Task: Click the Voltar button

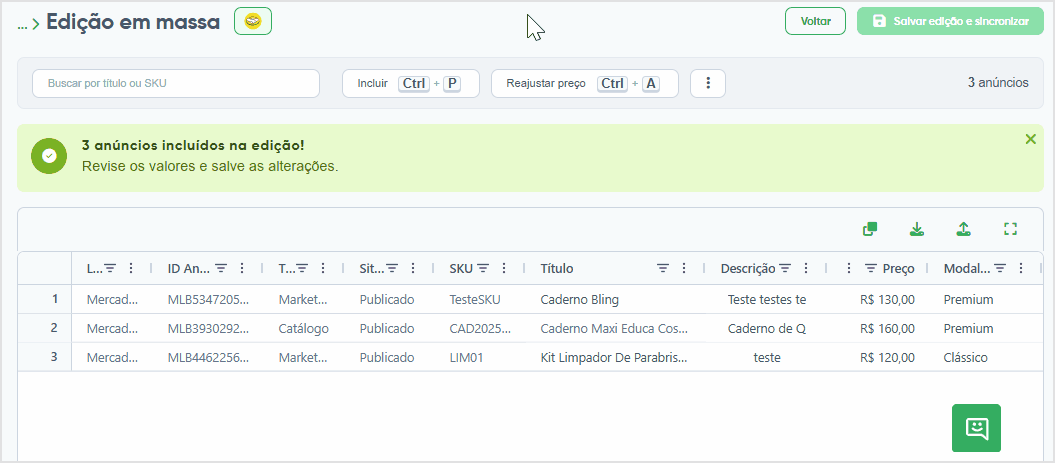Action: coord(815,22)
